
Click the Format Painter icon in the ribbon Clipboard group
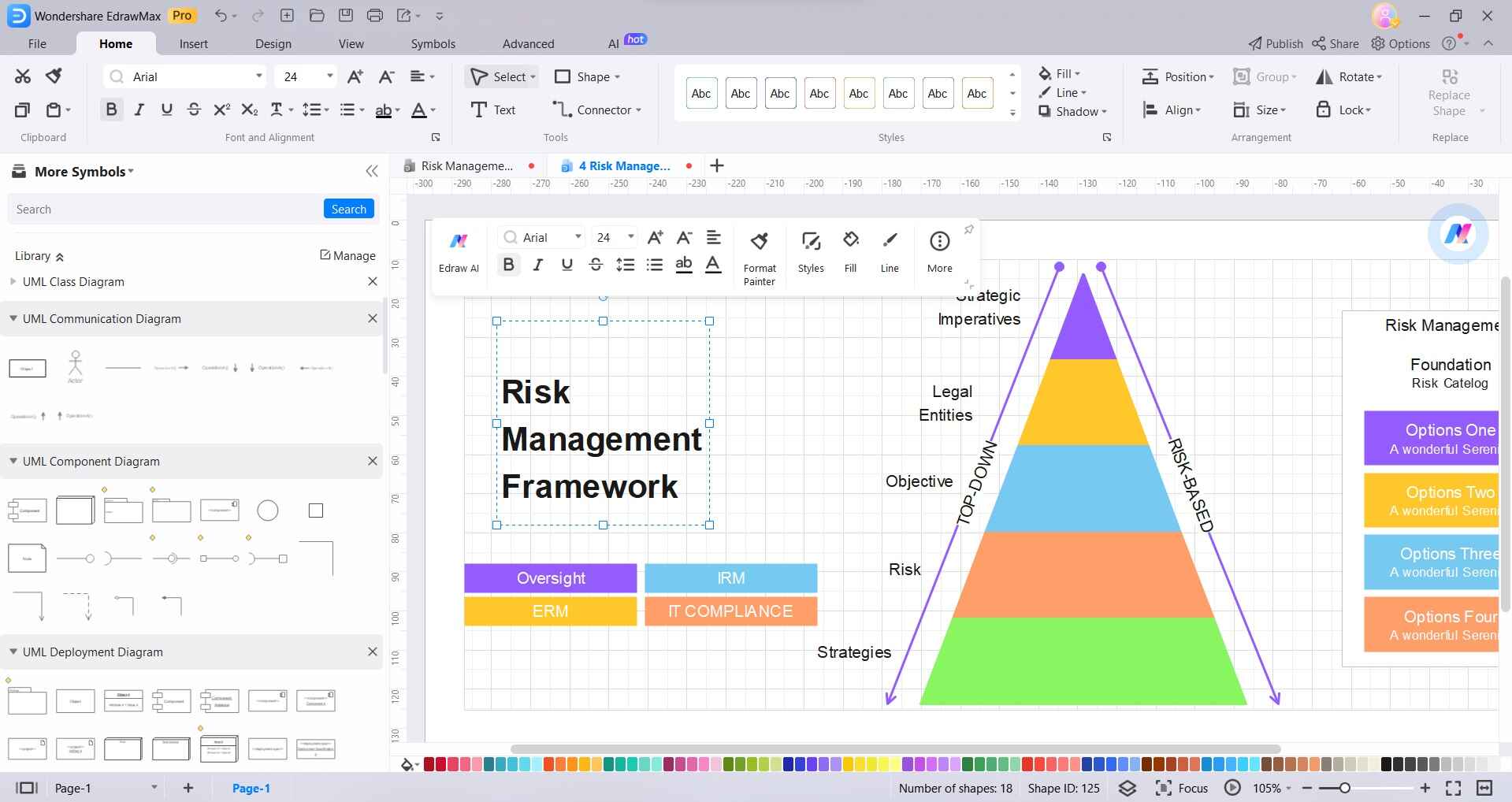[x=54, y=76]
